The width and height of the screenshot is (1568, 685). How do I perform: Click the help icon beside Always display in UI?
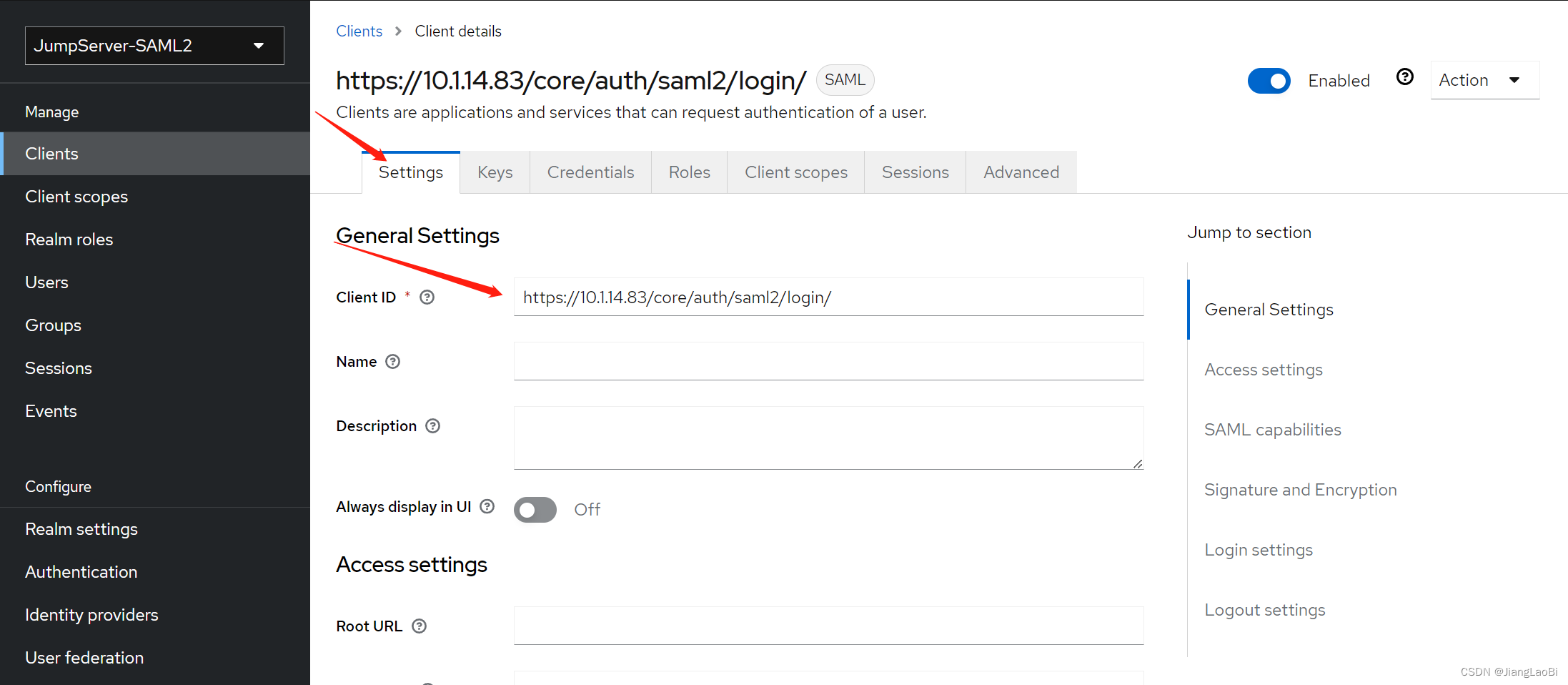tap(487, 506)
